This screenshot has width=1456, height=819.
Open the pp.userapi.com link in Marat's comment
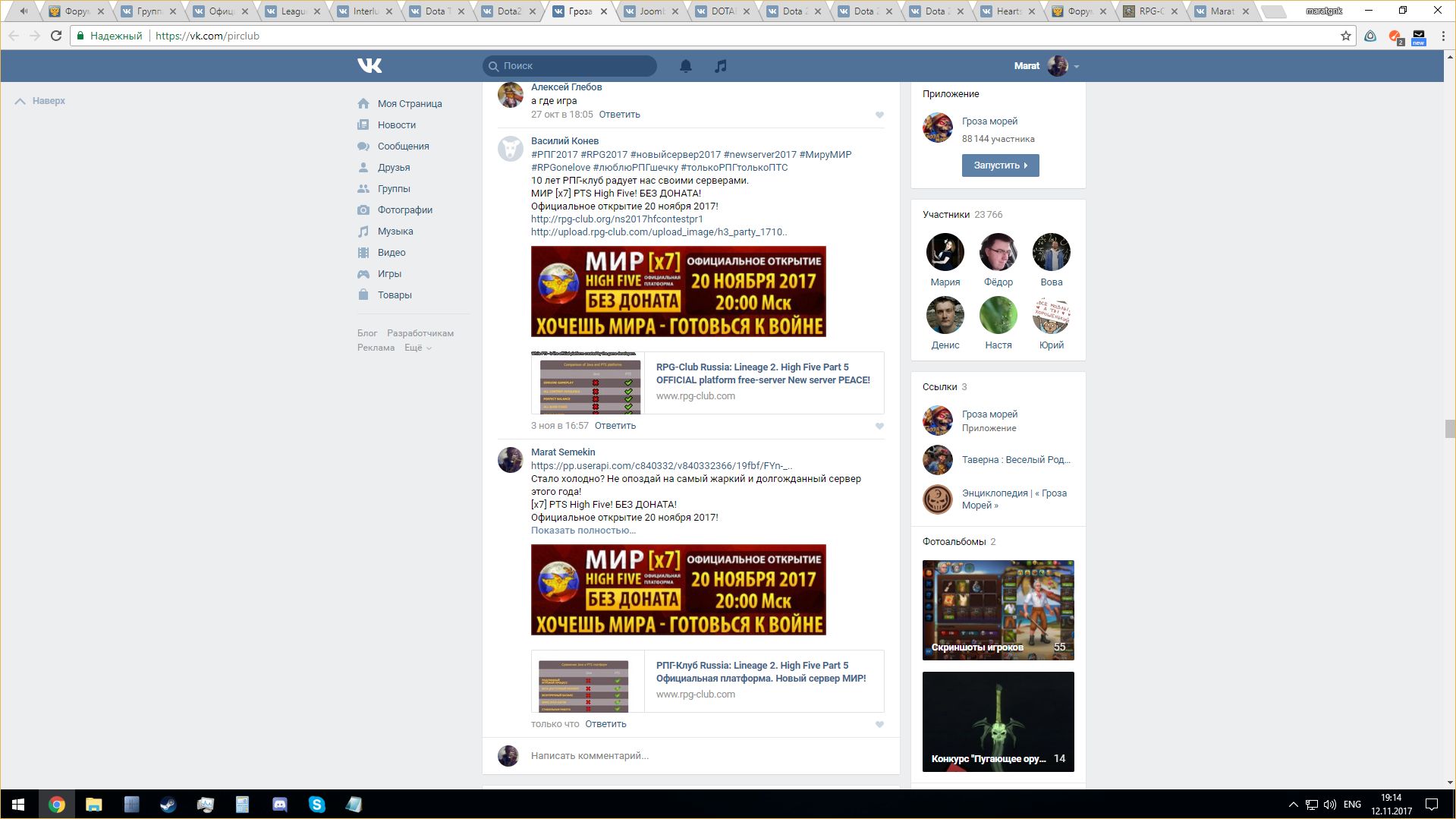(662, 466)
